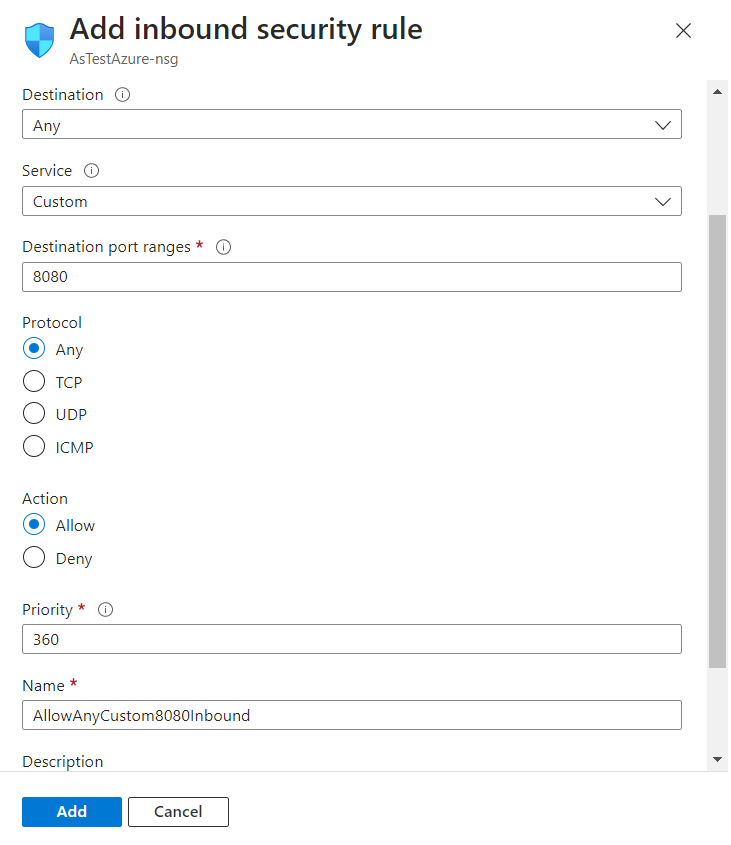Click the Add button to create rule
The width and height of the screenshot is (731, 845).
(72, 812)
